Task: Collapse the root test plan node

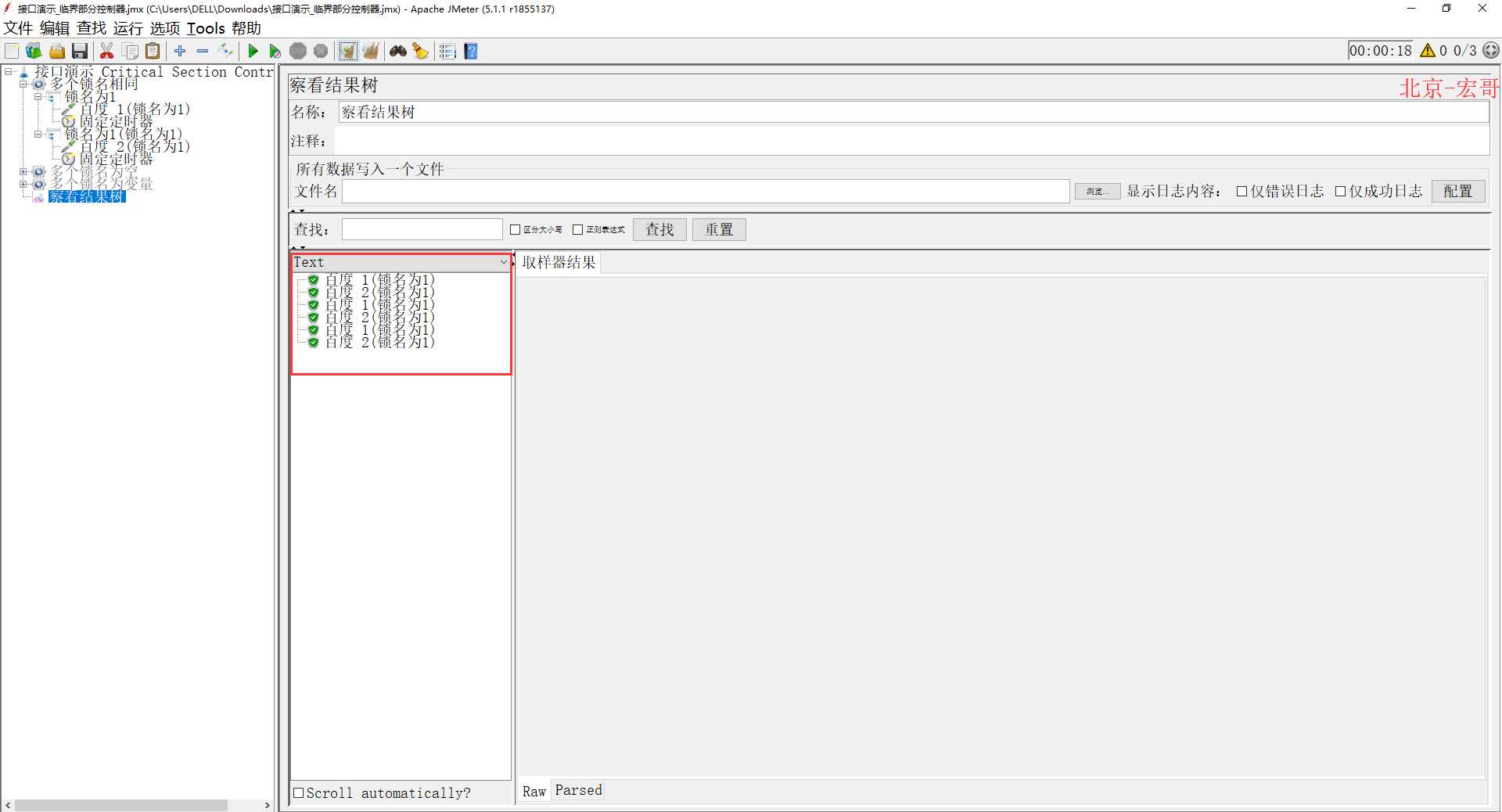Action: point(9,71)
